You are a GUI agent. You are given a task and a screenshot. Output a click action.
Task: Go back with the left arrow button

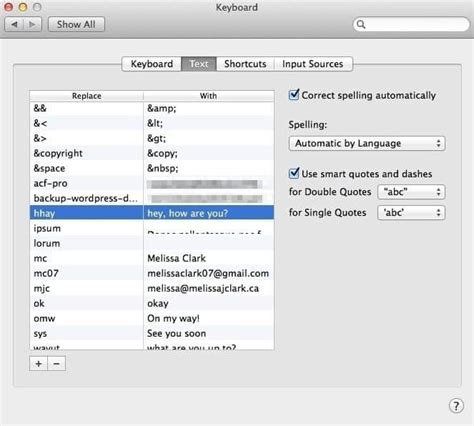(x=14, y=25)
